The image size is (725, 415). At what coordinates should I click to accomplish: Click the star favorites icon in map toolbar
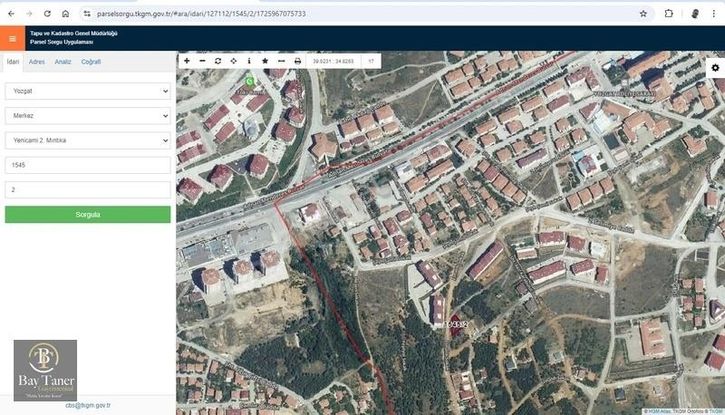pyautogui.click(x=265, y=61)
